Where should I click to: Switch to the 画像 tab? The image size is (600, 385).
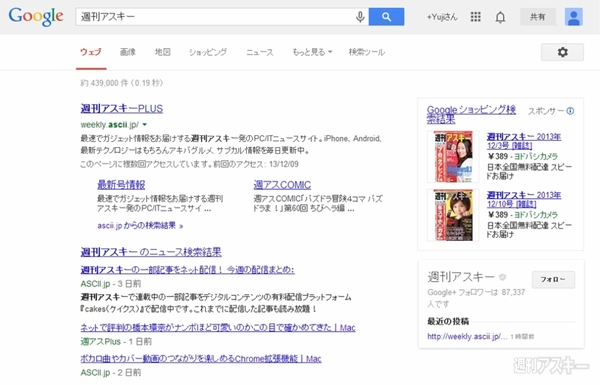coord(128,52)
